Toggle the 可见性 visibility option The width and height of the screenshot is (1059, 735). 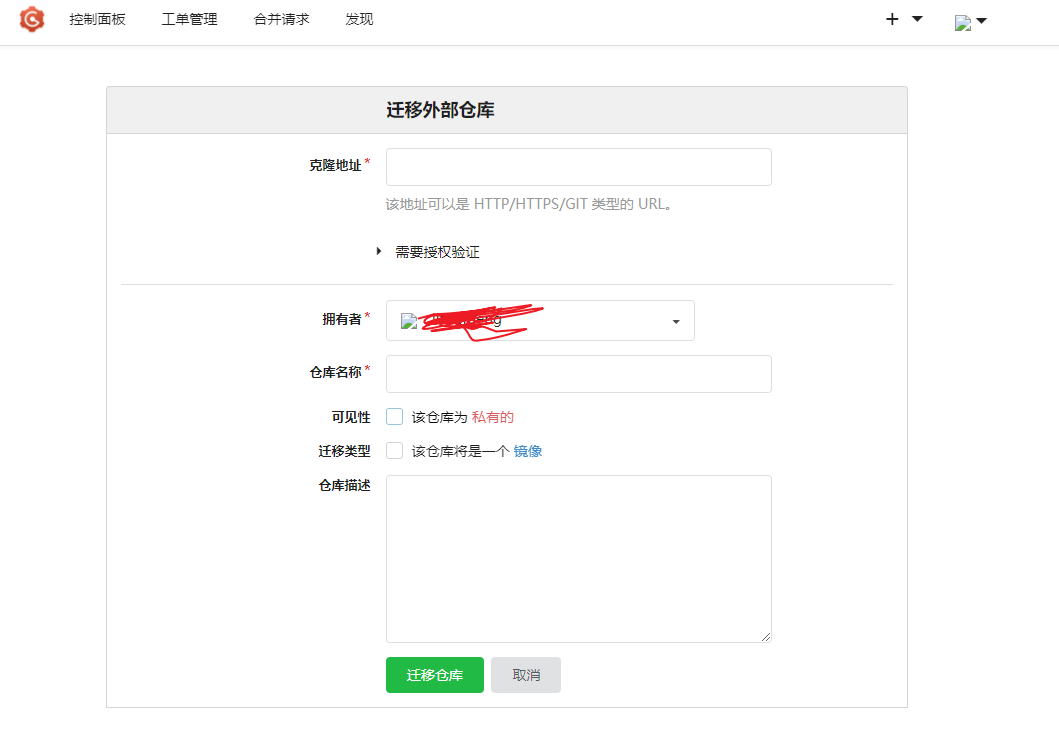click(x=394, y=416)
